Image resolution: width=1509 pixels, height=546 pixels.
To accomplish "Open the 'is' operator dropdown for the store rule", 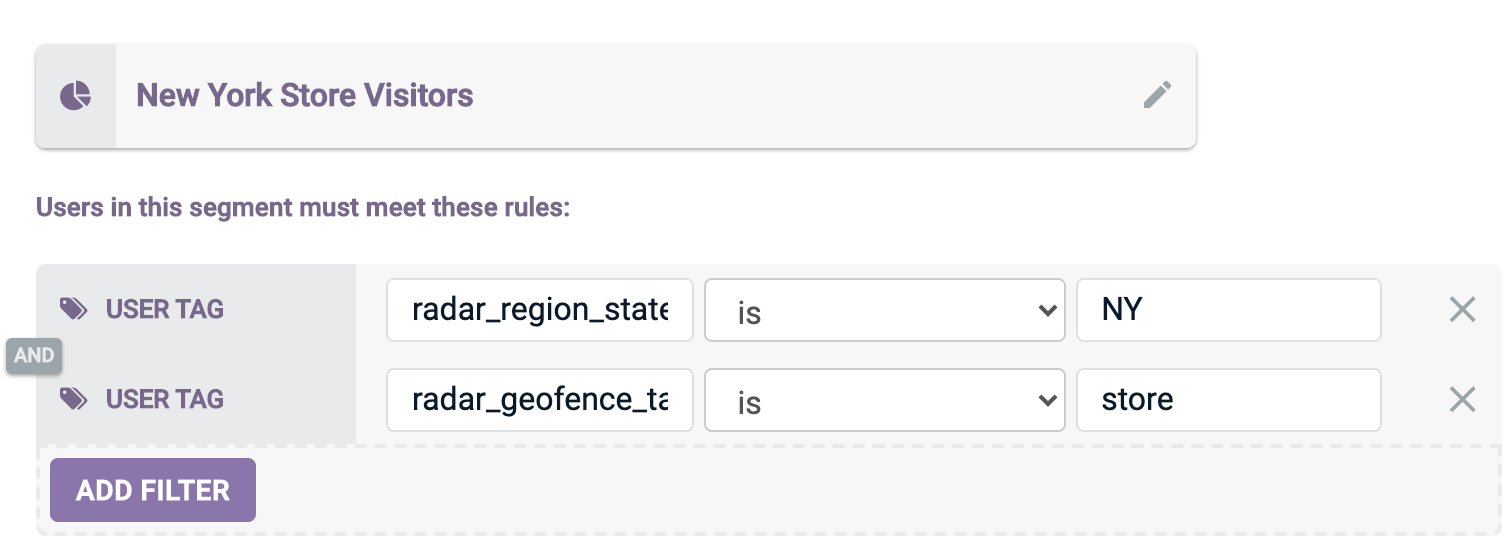I will click(884, 401).
